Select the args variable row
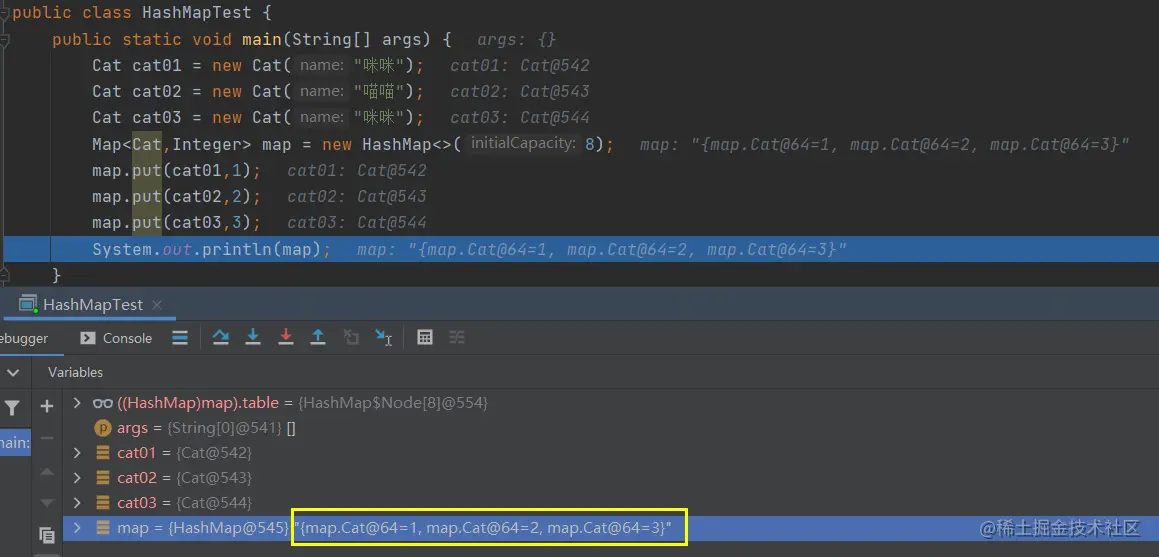Screen dimensions: 1159x557 pos(611,428)
